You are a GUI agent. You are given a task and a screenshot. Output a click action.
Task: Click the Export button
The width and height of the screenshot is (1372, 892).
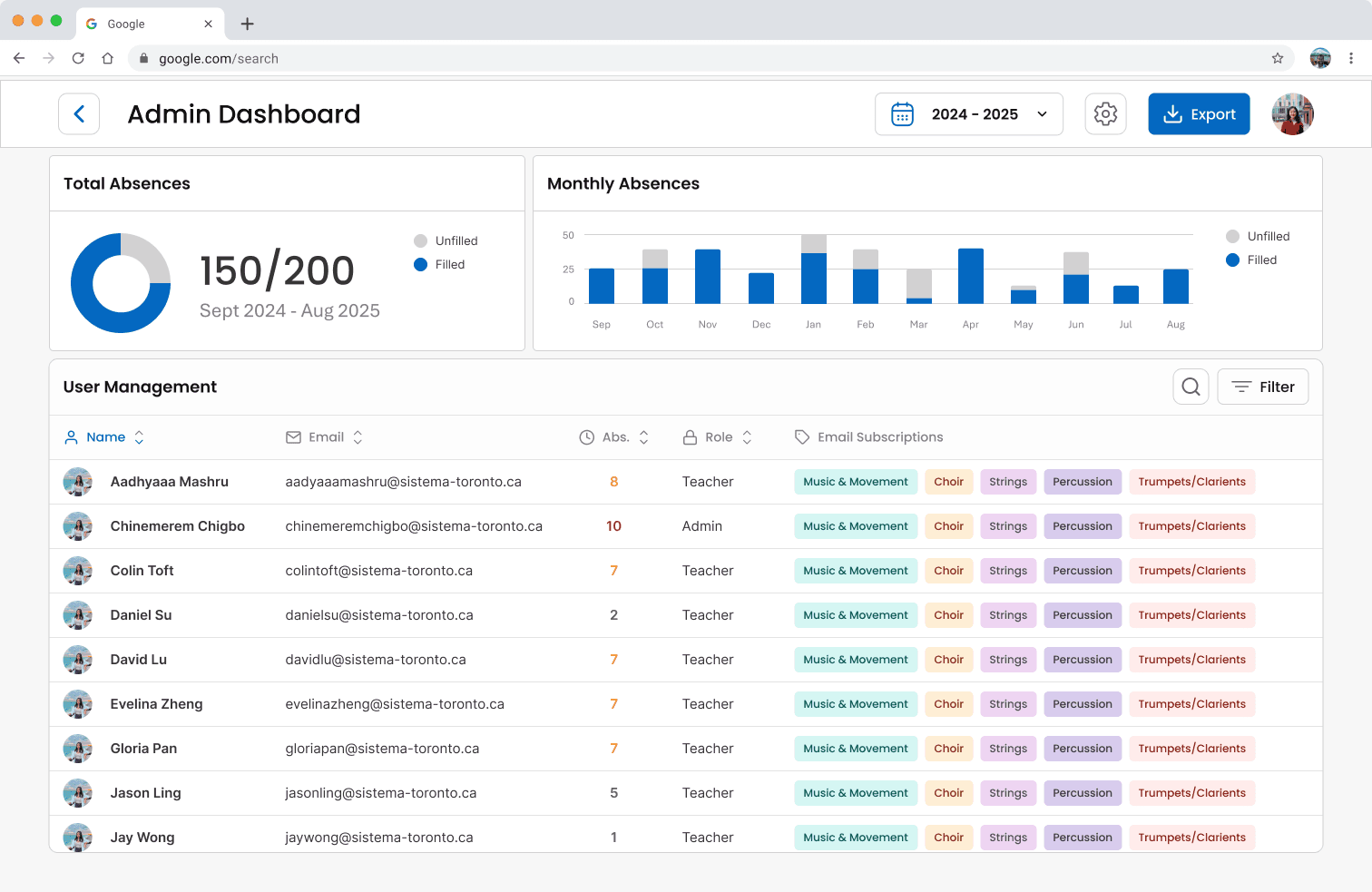click(1199, 114)
